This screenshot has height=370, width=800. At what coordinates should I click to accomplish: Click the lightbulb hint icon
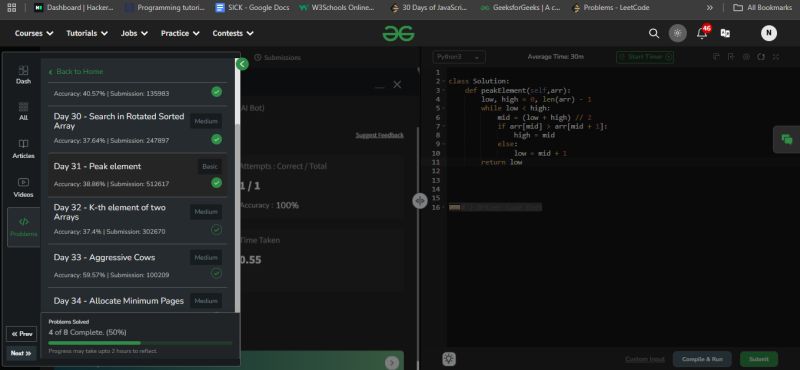(448, 359)
